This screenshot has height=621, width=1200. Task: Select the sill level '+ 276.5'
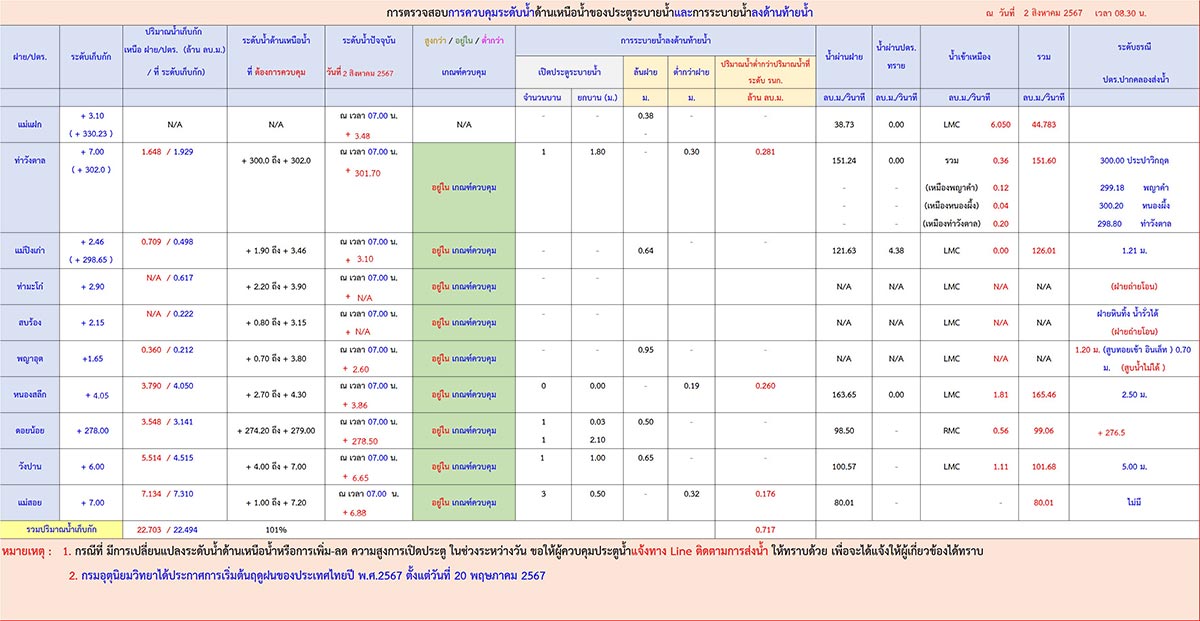pyautogui.click(x=1111, y=433)
